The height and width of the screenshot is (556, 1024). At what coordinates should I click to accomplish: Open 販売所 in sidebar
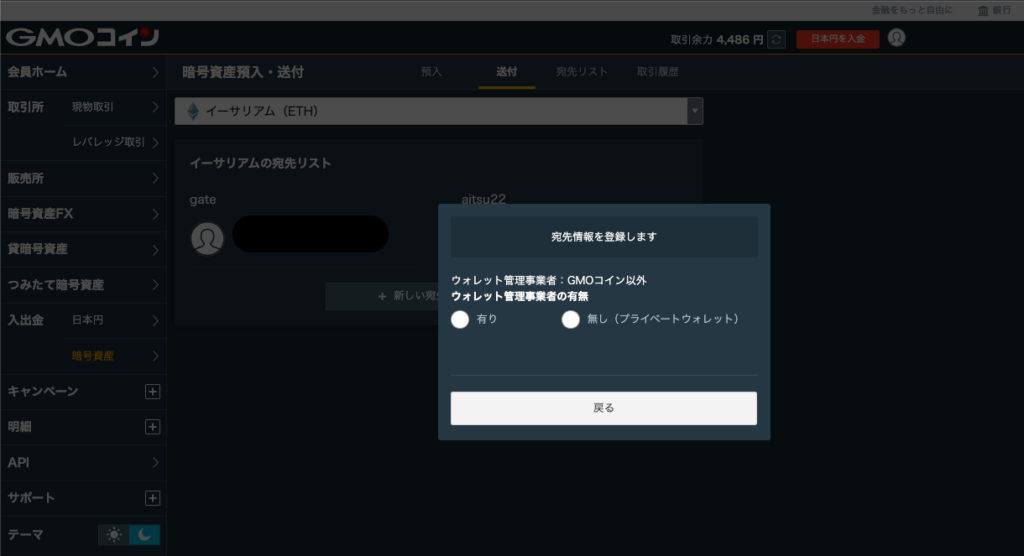coord(83,178)
